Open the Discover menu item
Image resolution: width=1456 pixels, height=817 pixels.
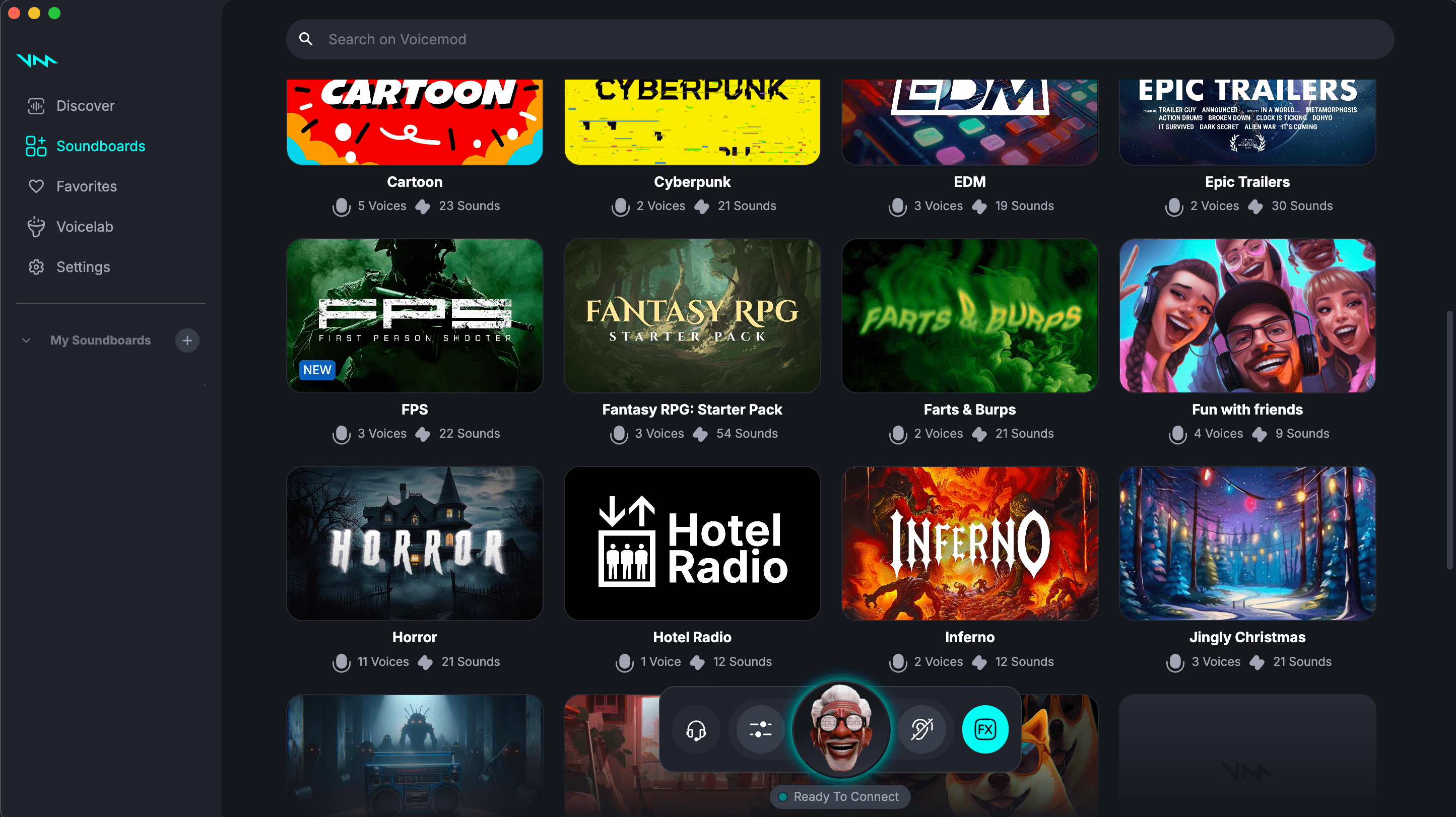pyautogui.click(x=86, y=105)
